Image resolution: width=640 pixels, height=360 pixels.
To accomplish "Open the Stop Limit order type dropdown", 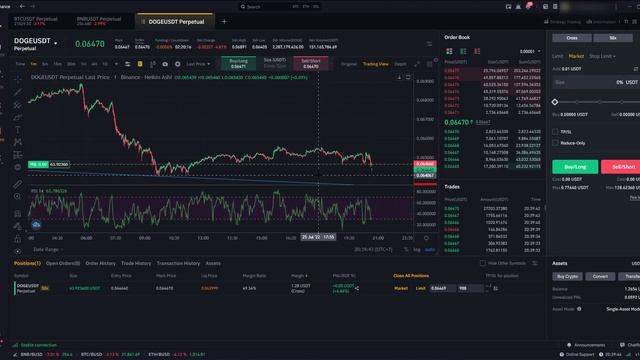I will click(x=602, y=56).
